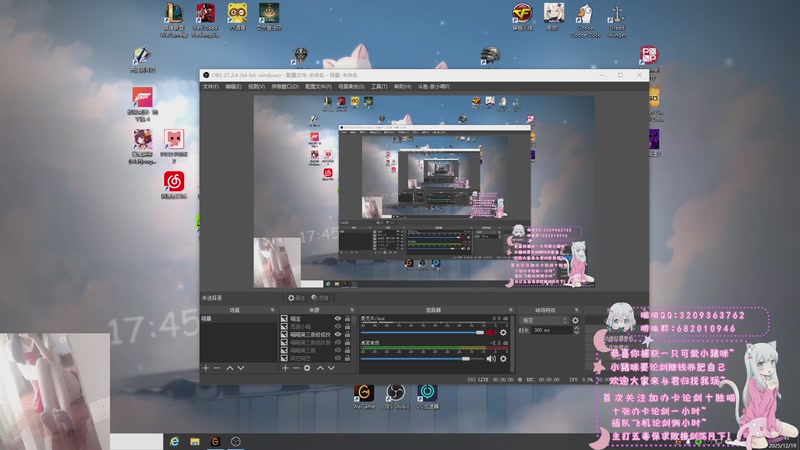
Task: Open 场景集合(S) menu in OBS
Action: click(x=351, y=87)
